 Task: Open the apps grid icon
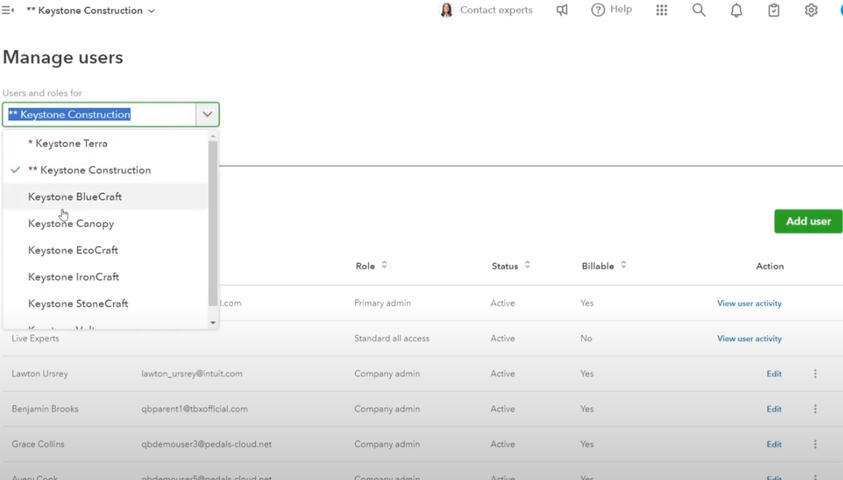[661, 10]
